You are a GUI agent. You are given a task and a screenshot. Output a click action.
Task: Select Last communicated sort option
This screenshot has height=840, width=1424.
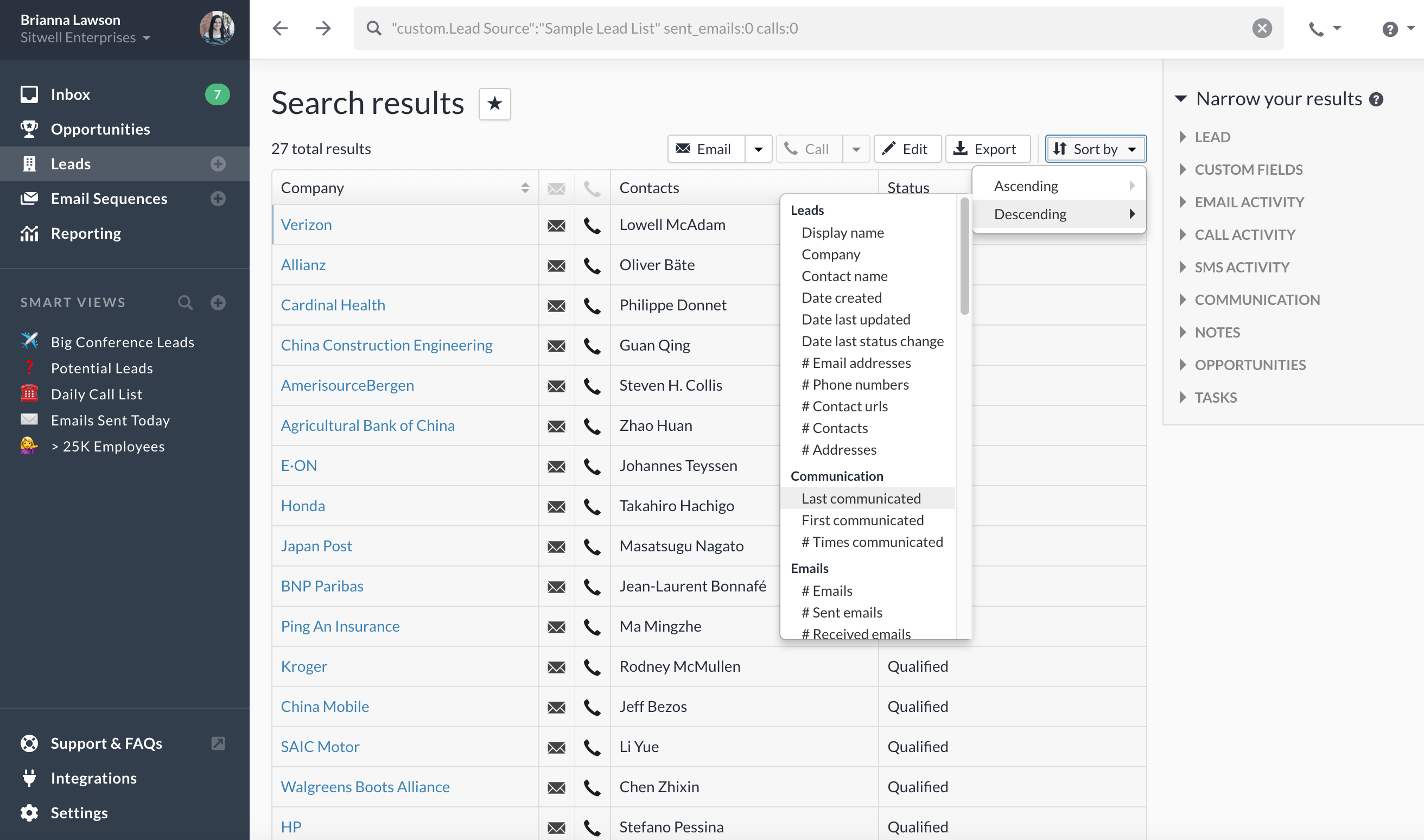pos(860,499)
